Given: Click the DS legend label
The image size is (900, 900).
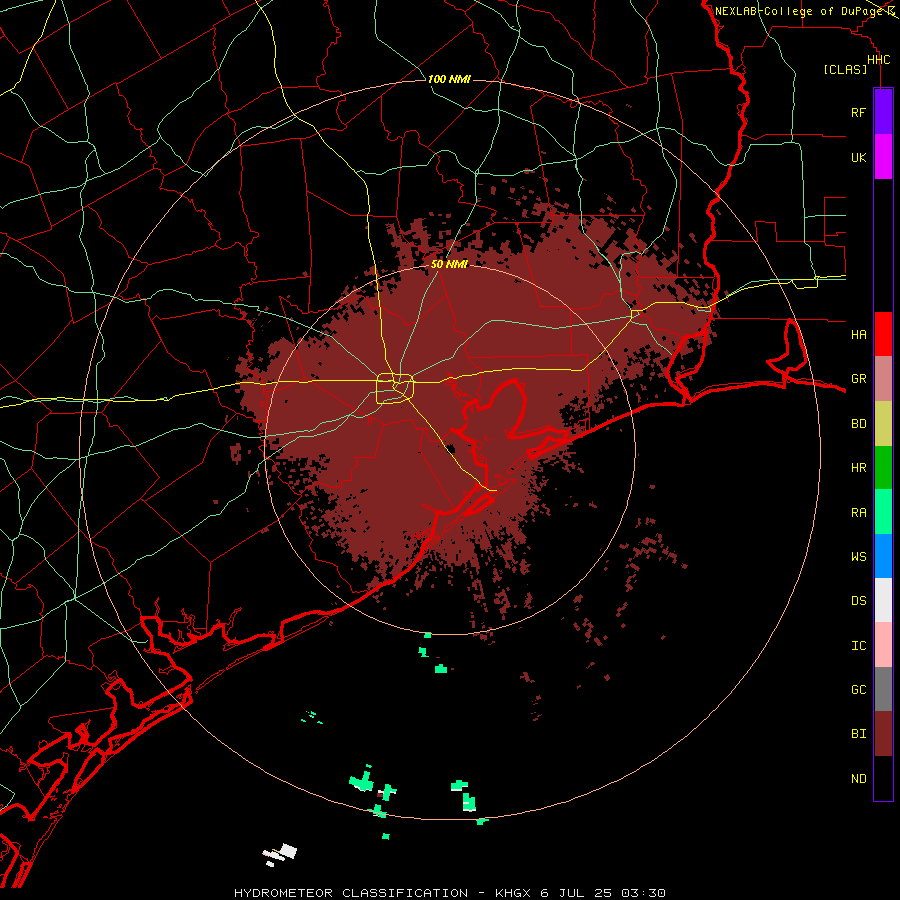Looking at the screenshot, I should pyautogui.click(x=858, y=601).
